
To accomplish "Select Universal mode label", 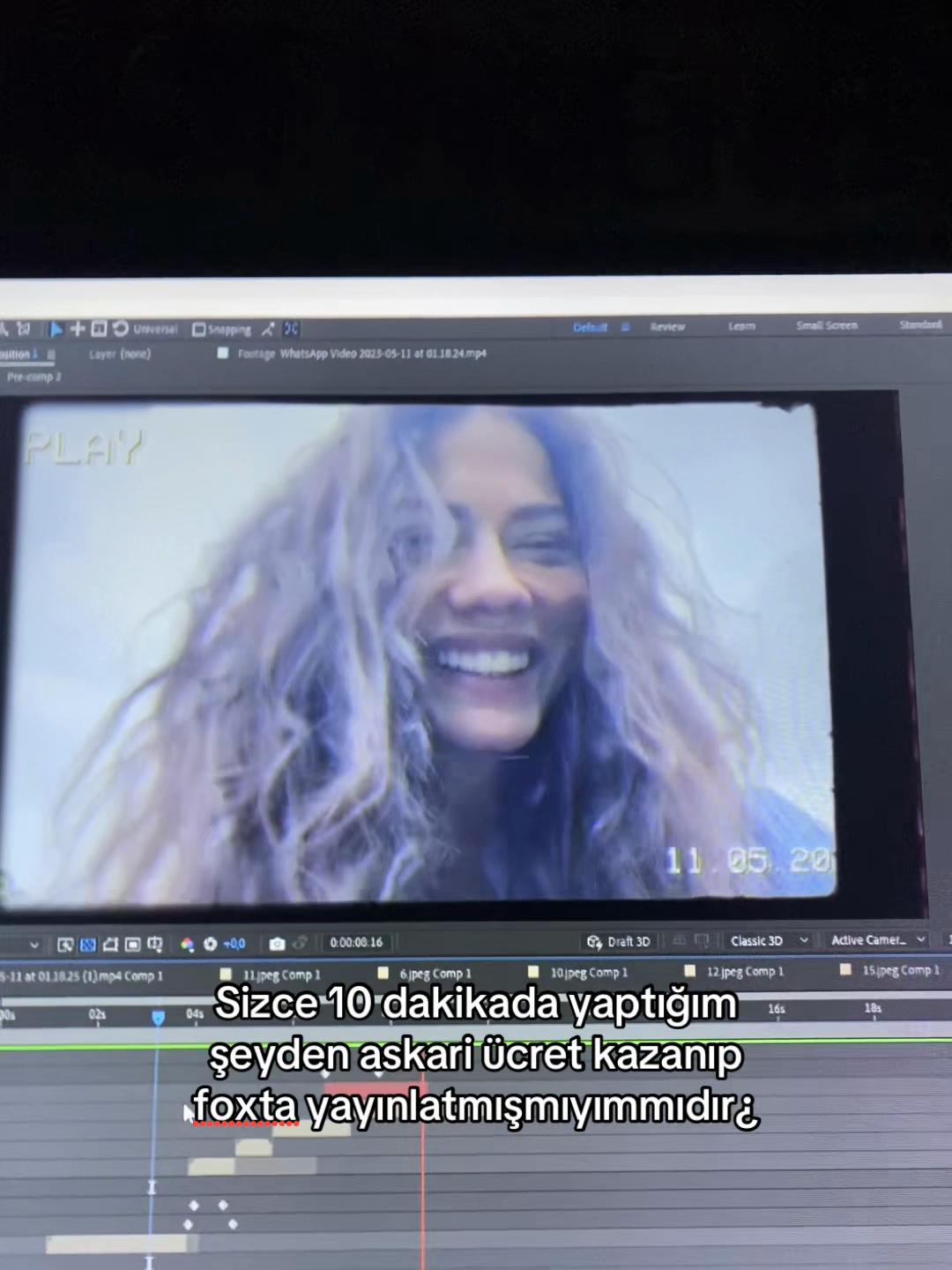I will (155, 329).
